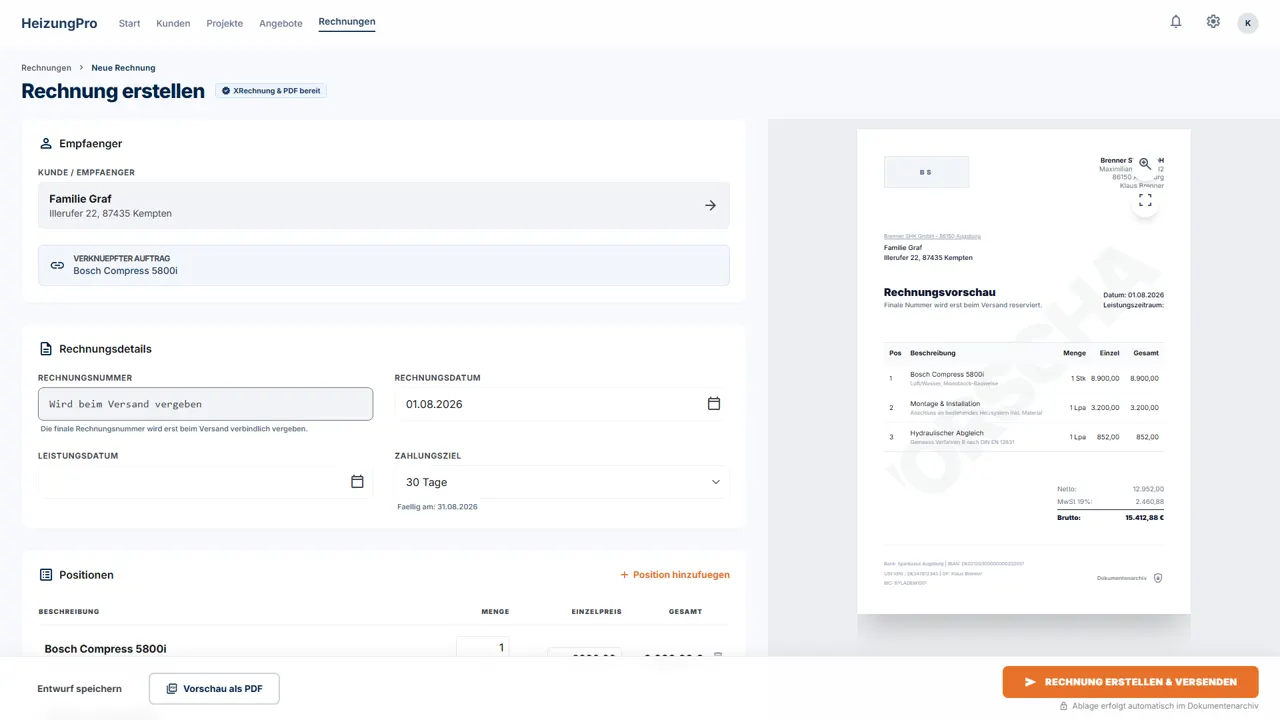Focus the Rechnungsnummer field
Image resolution: width=1280 pixels, height=720 pixels.
pos(205,404)
